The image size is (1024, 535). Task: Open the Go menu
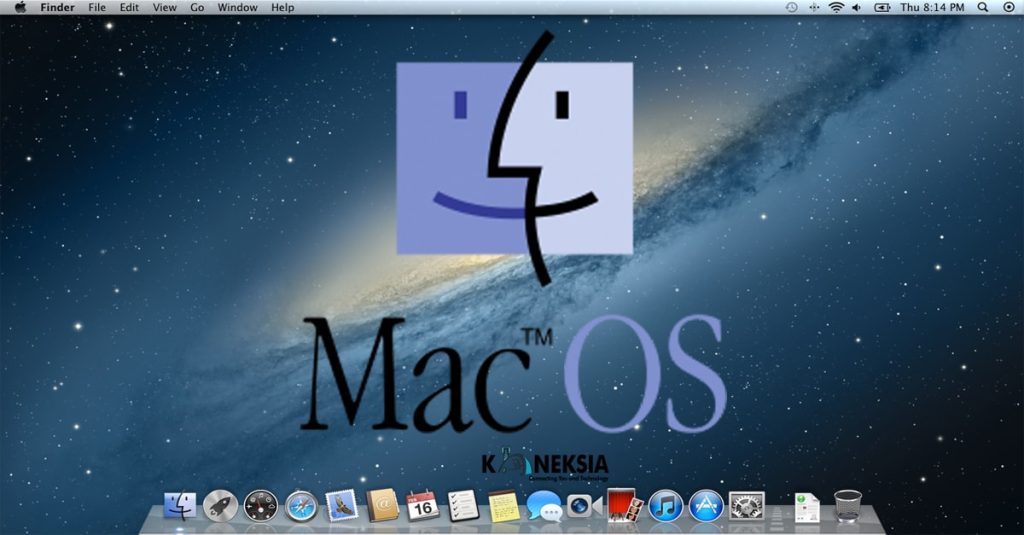(197, 7)
